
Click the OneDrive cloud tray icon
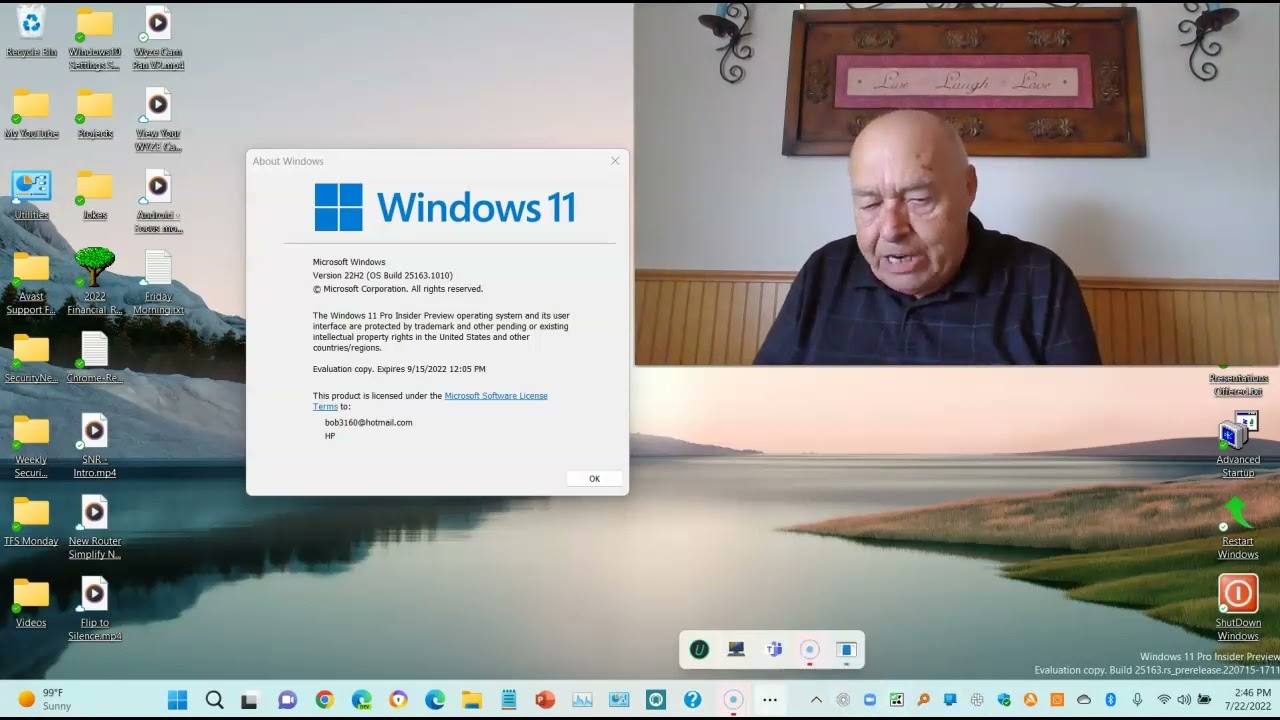[x=1084, y=700]
